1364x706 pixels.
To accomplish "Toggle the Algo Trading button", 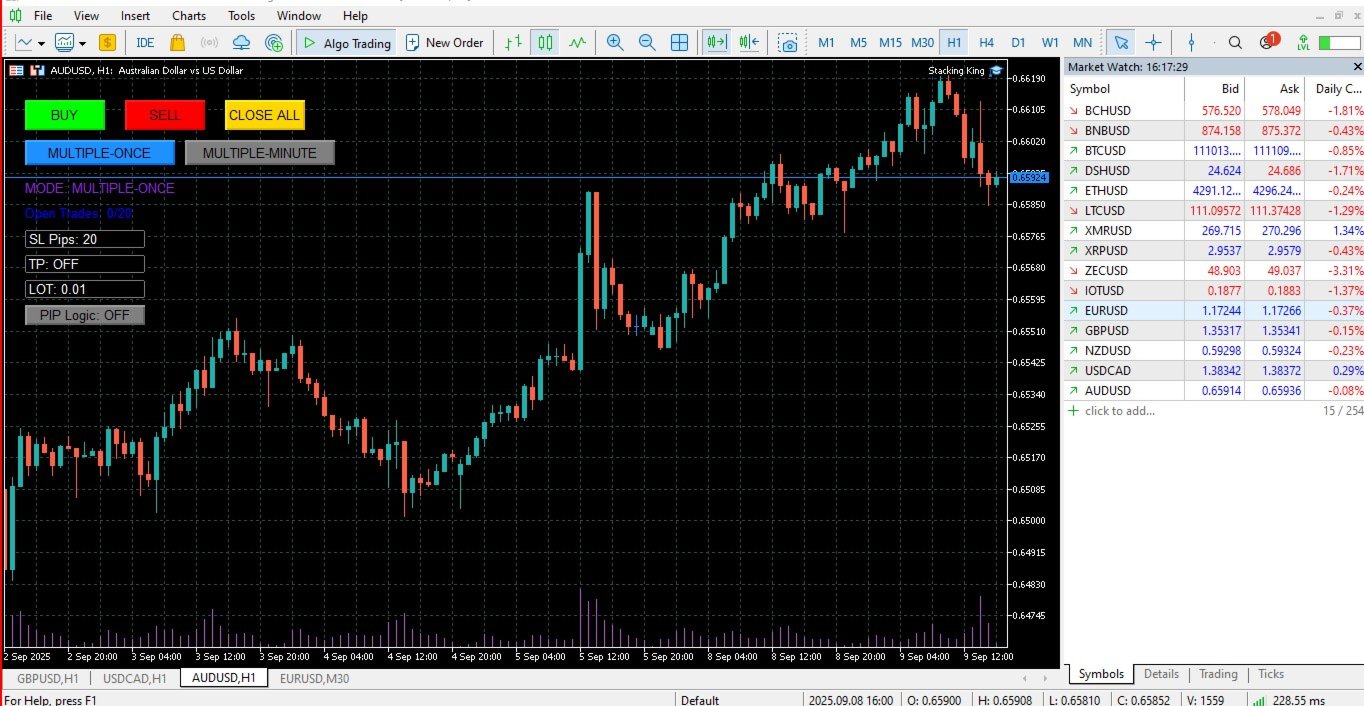I will pyautogui.click(x=346, y=42).
